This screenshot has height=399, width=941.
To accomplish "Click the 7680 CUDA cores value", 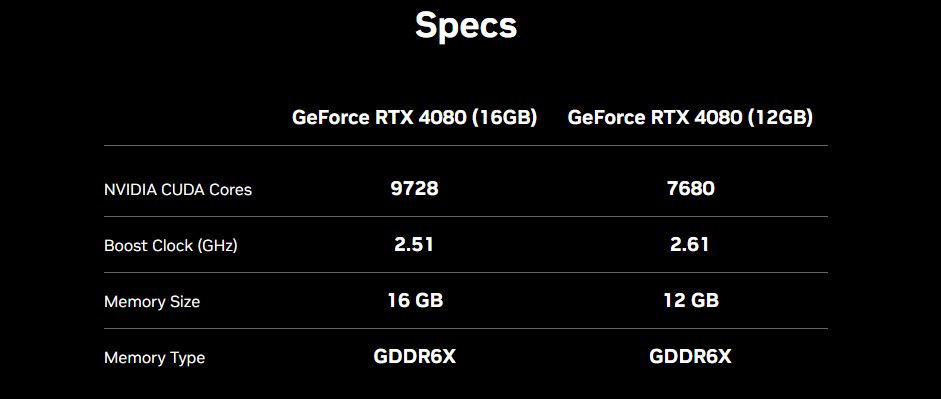I will click(x=690, y=189).
